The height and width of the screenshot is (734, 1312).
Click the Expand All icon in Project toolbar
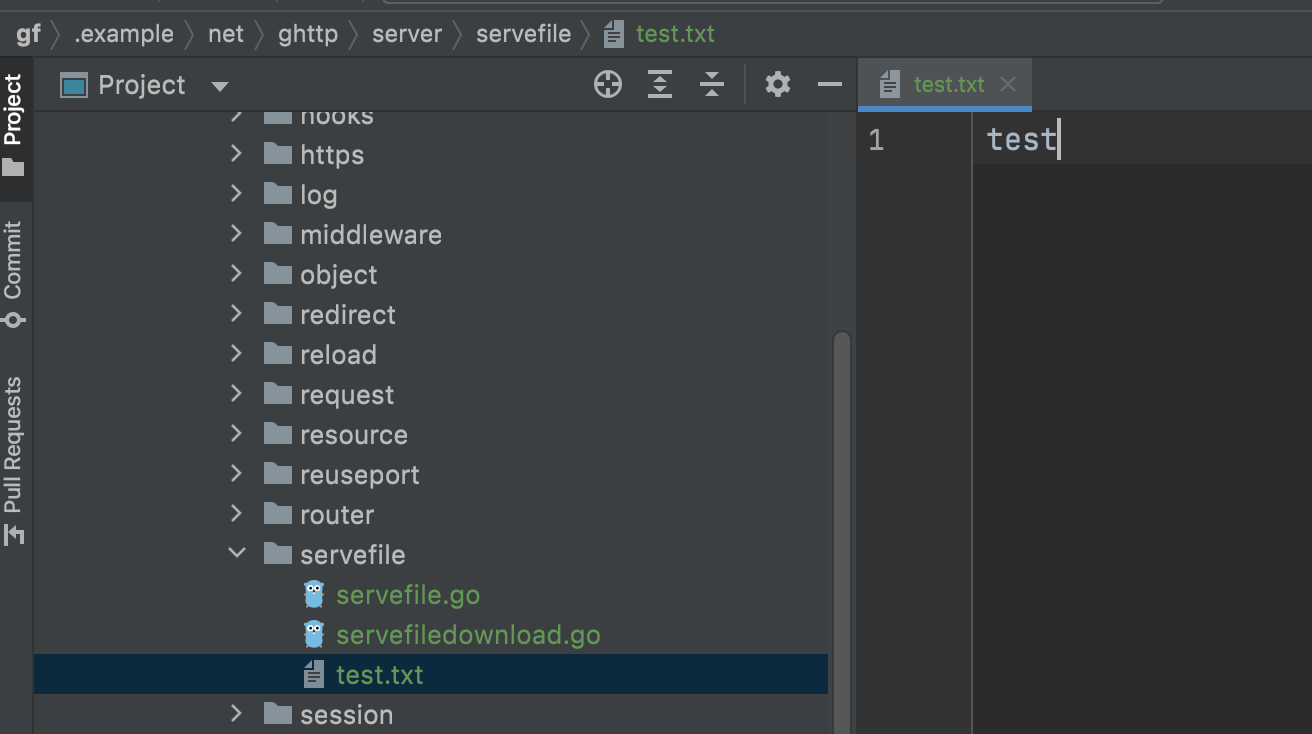660,85
